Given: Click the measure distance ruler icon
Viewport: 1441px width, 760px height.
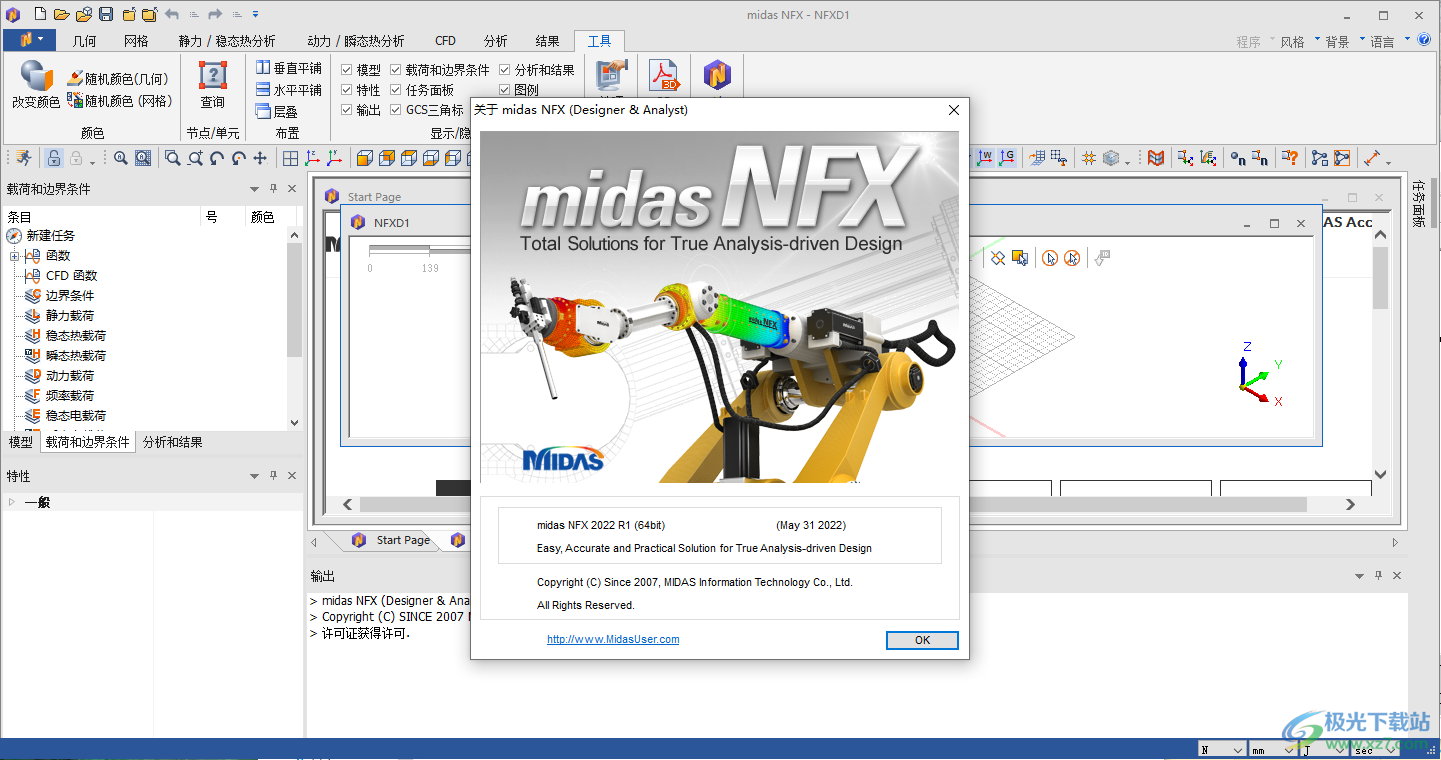Looking at the screenshot, I should pos(1372,158).
